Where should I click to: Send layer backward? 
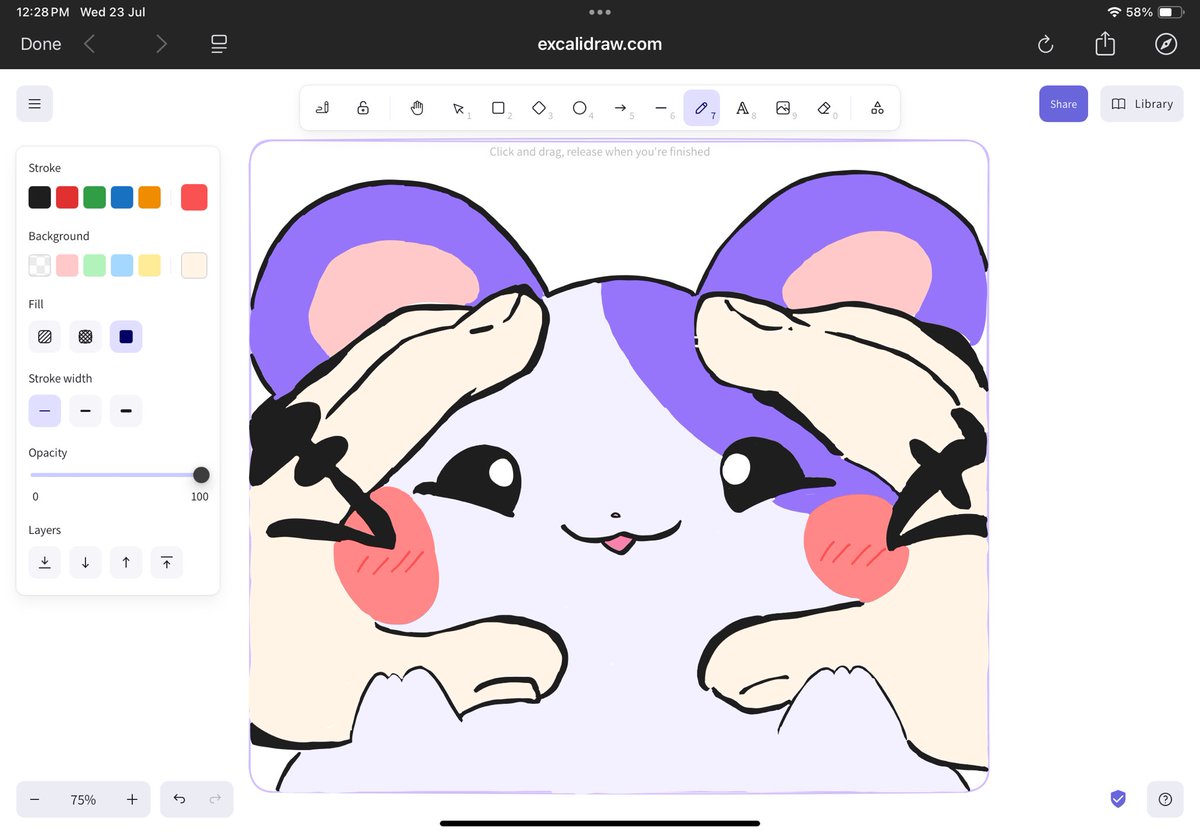(85, 563)
